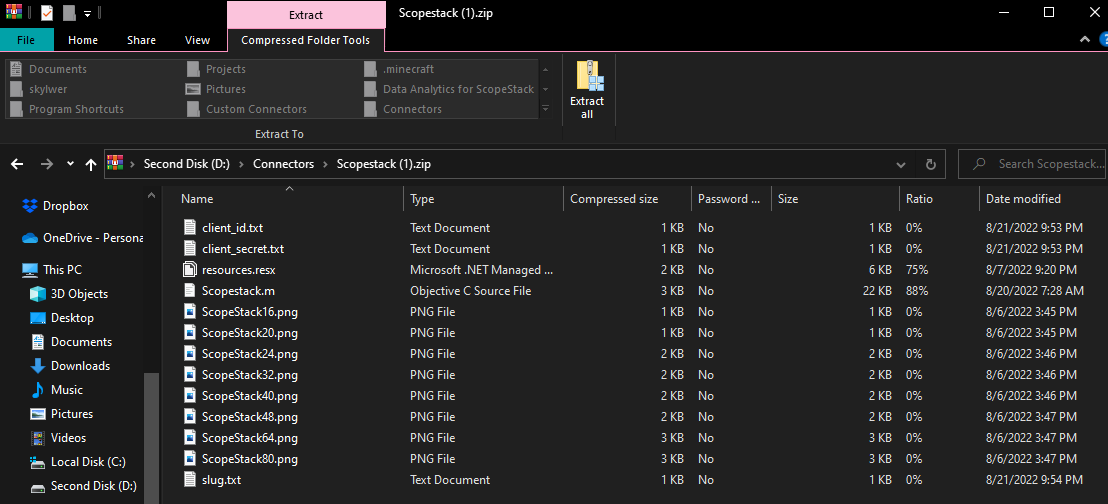The image size is (1108, 504).
Task: Select the ScopeStack32.png file icon
Action: point(189,375)
